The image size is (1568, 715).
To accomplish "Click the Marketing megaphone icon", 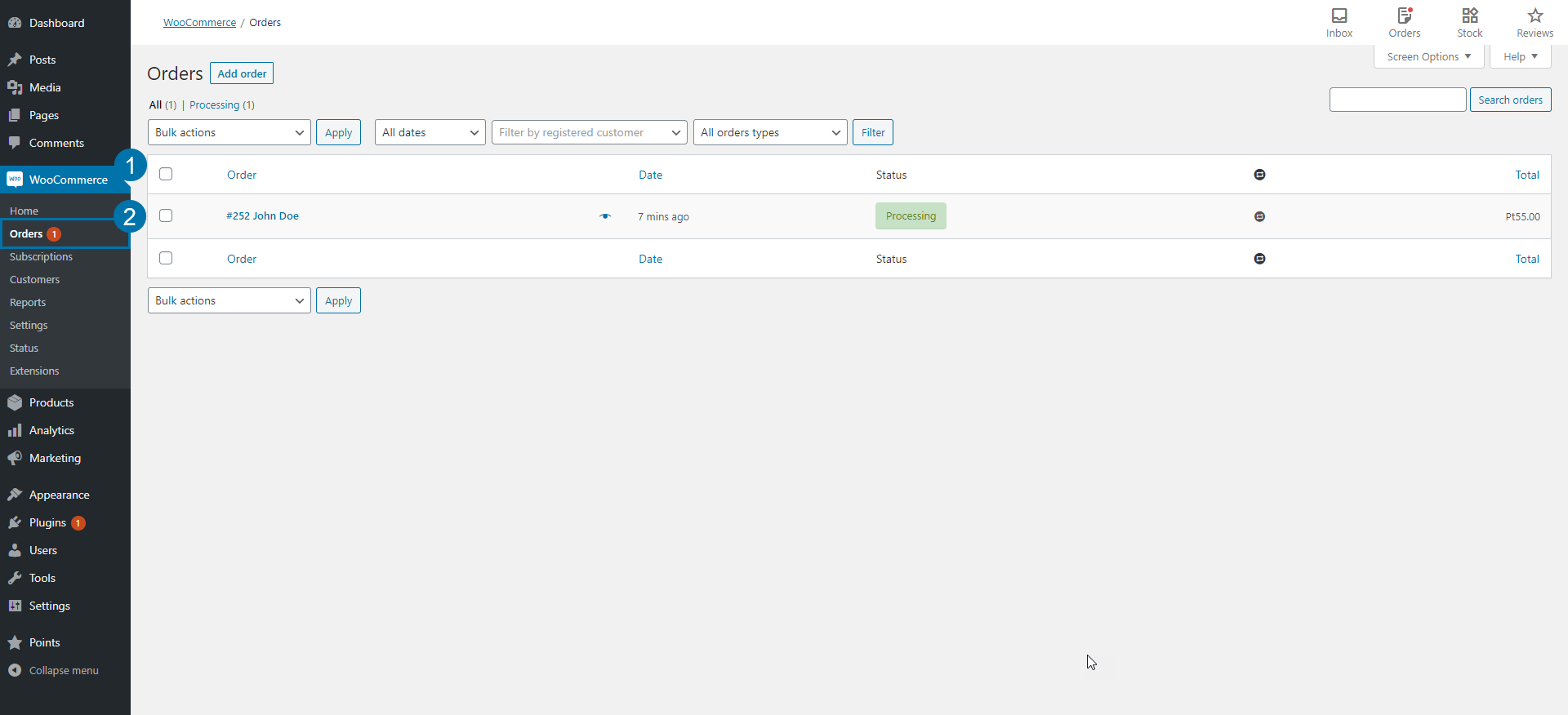I will point(15,458).
